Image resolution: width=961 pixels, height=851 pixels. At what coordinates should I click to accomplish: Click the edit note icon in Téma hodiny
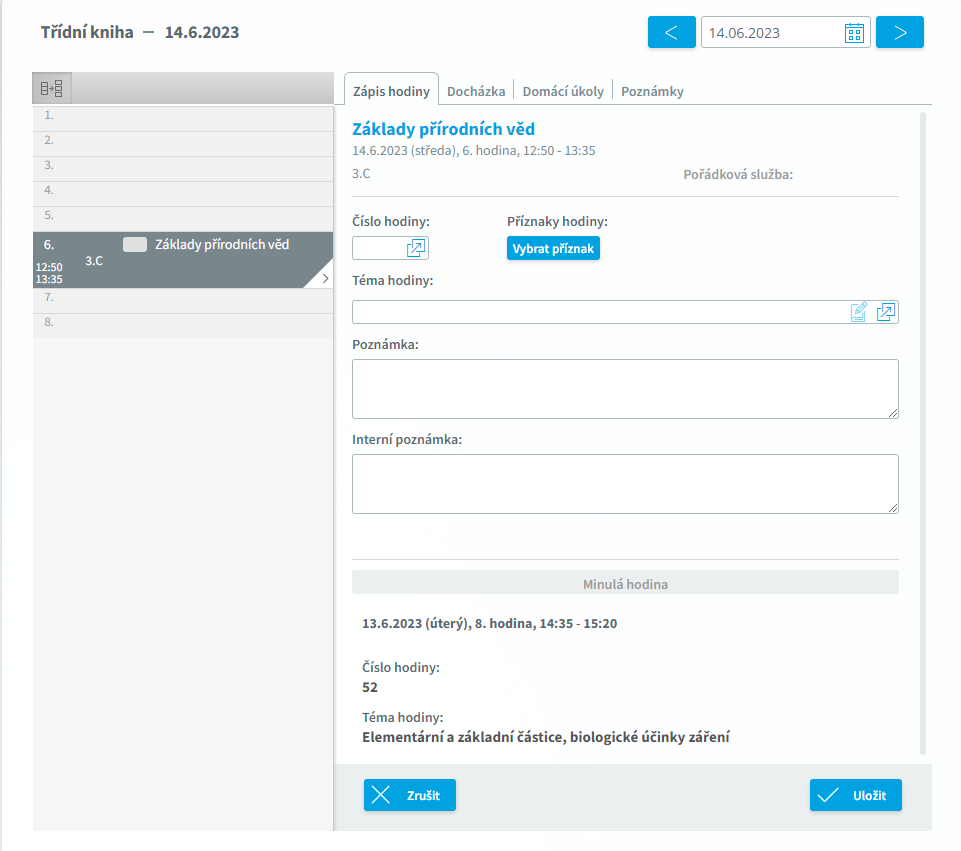click(x=859, y=312)
